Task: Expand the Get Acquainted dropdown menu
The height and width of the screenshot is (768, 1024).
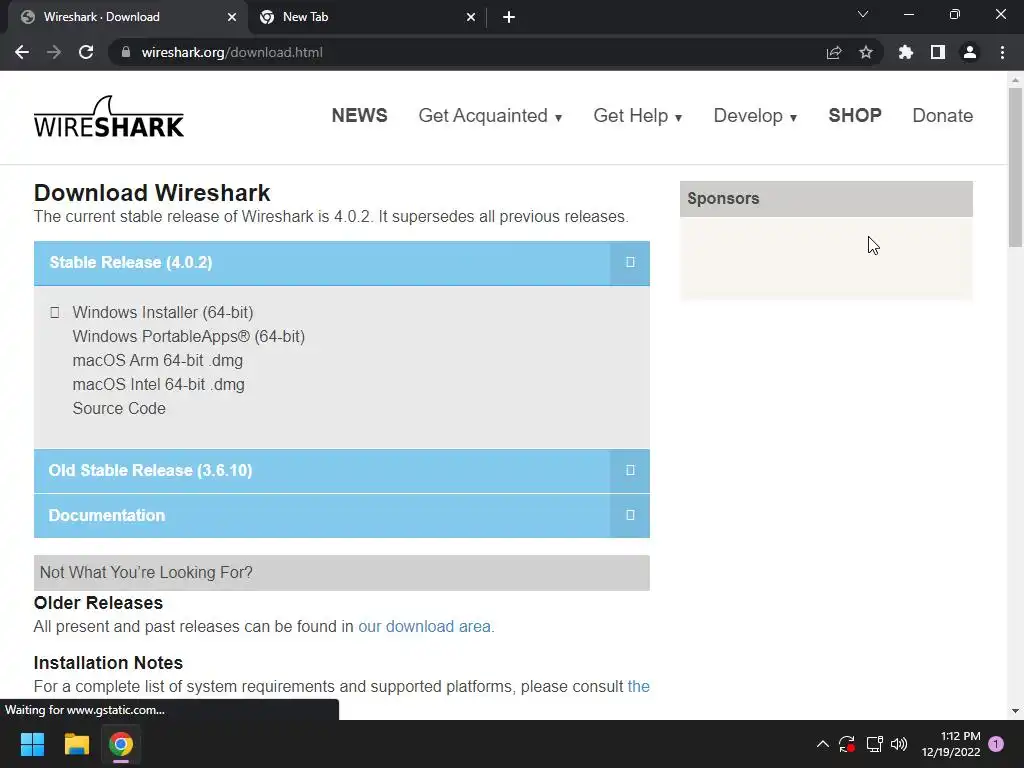Action: click(490, 116)
